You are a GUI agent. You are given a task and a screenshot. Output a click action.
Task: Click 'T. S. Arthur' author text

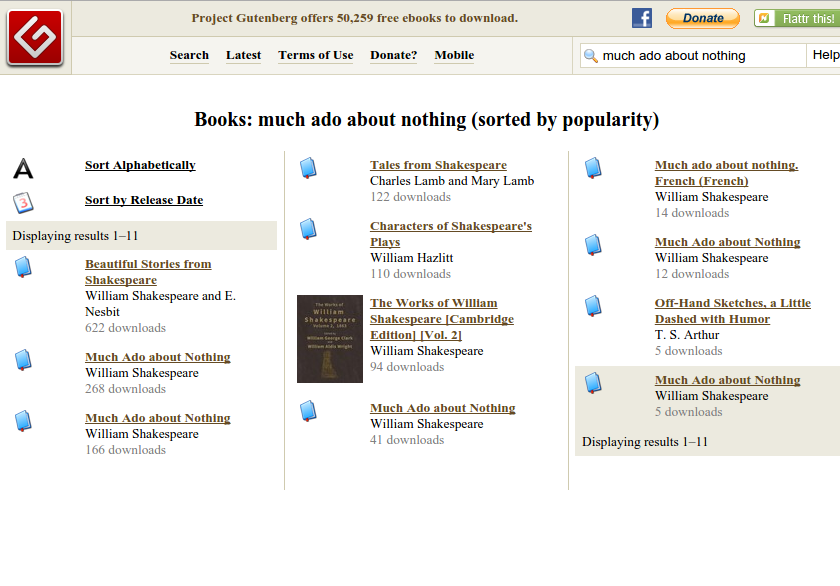point(687,335)
